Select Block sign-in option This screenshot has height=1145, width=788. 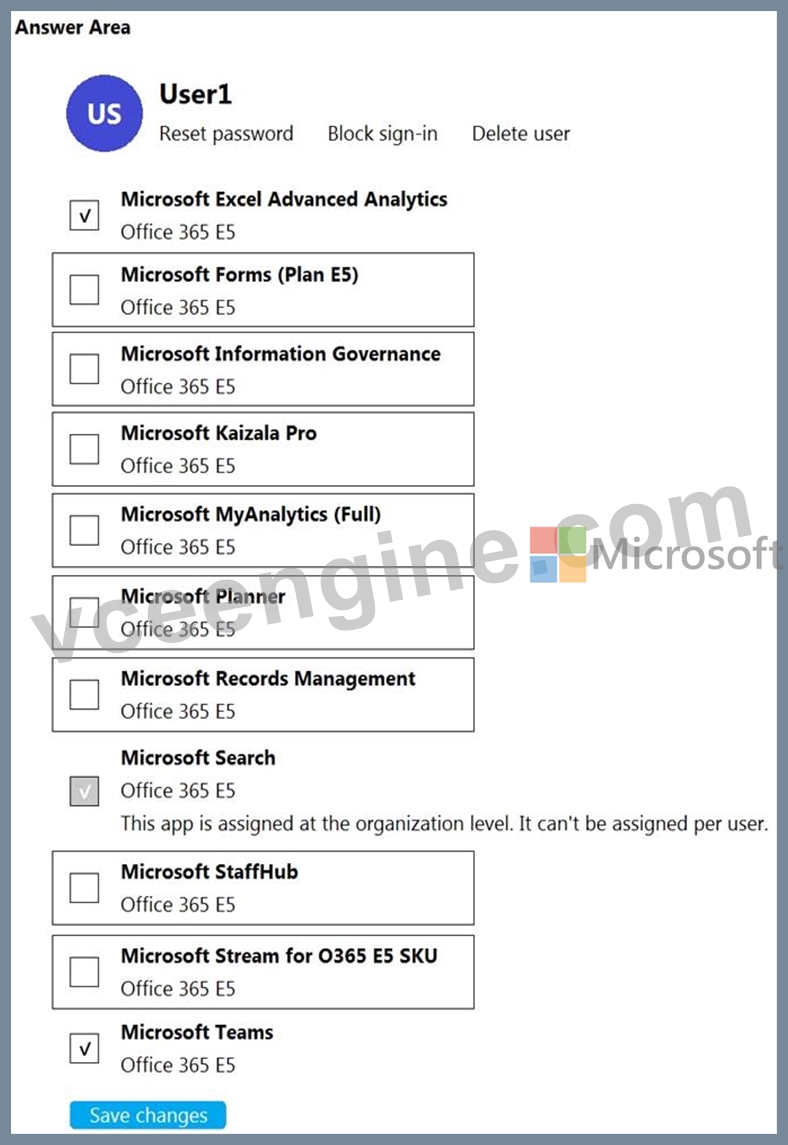click(x=383, y=134)
